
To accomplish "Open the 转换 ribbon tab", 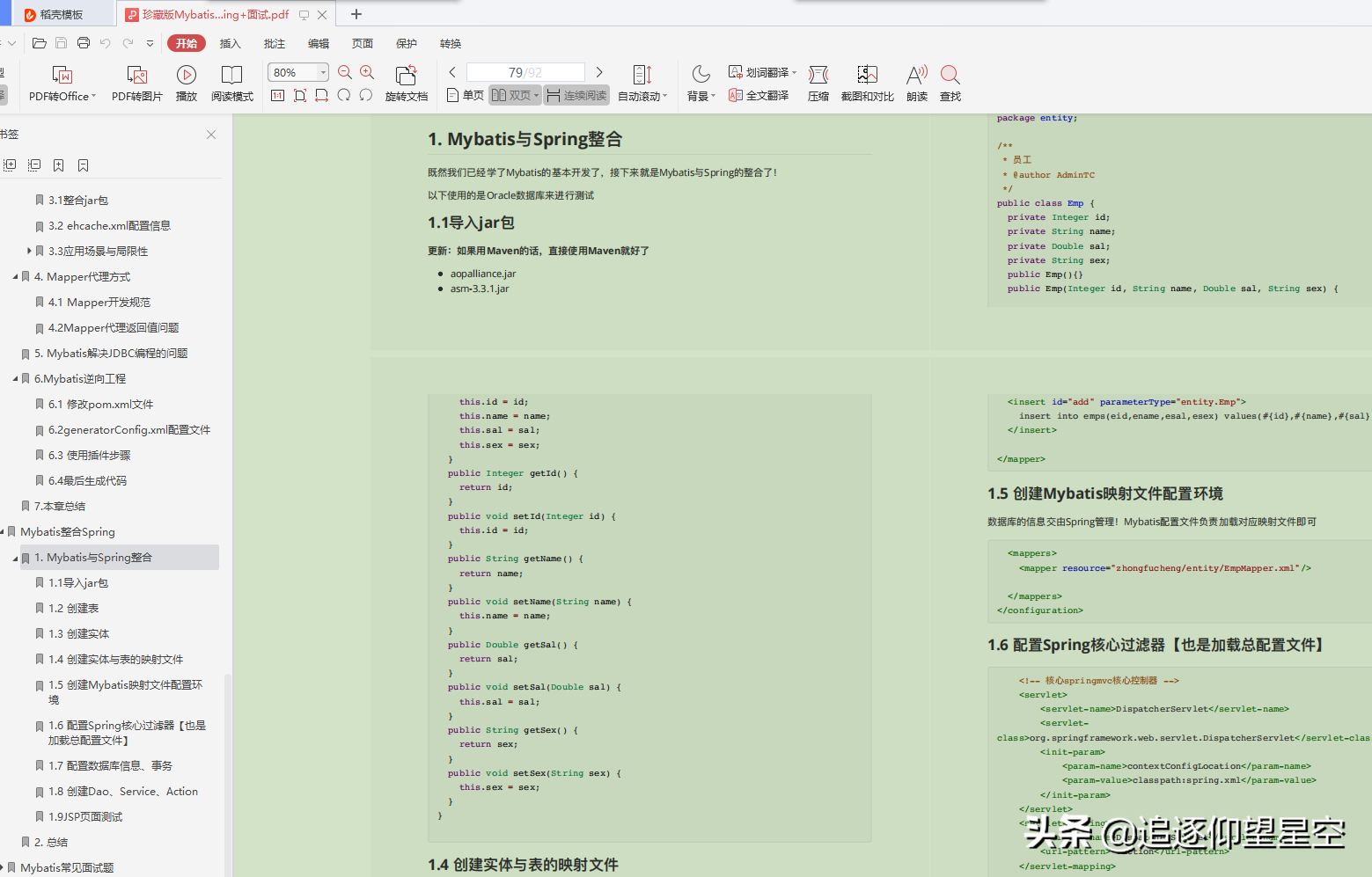I will (x=450, y=43).
